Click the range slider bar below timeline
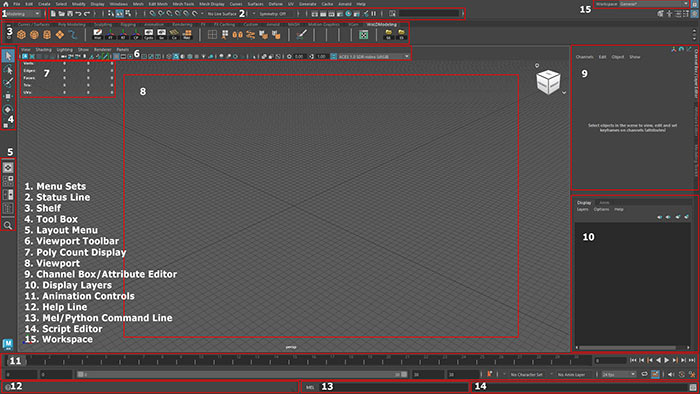The width and height of the screenshot is (700, 394). coord(242,374)
